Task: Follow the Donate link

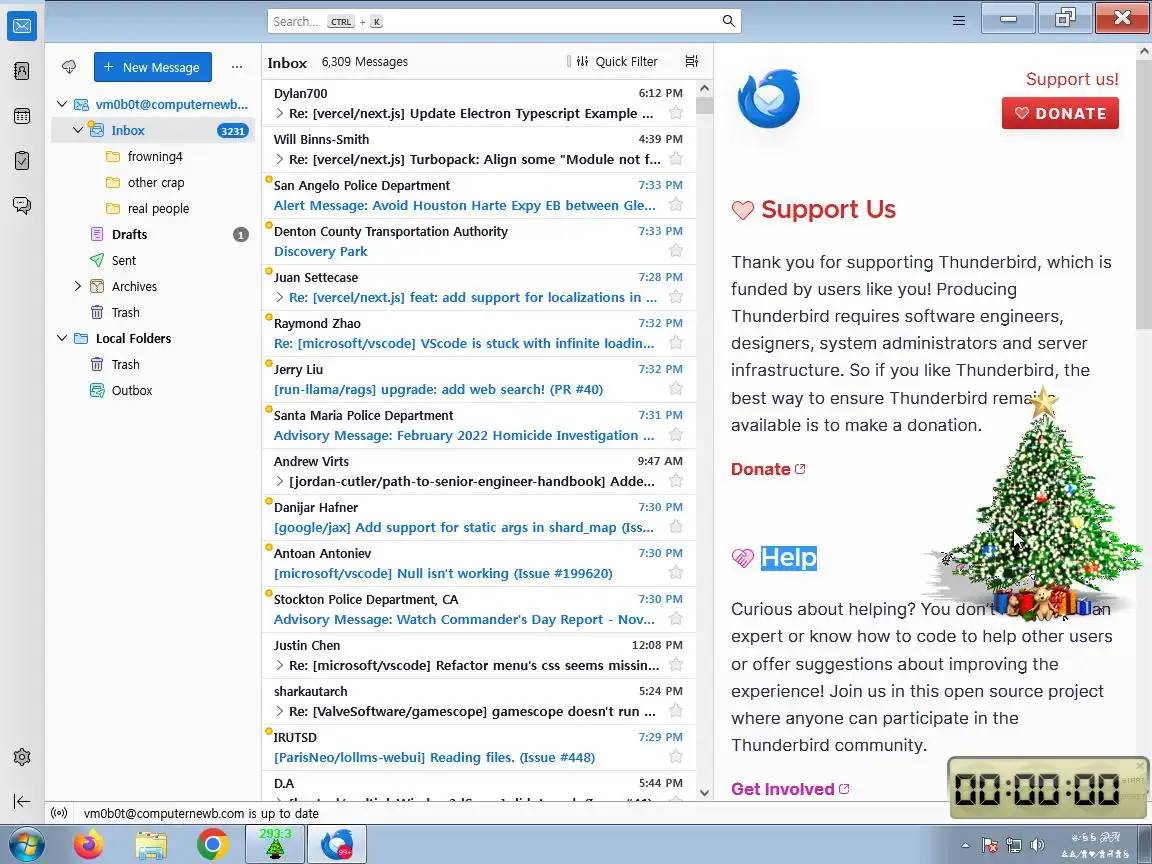Action: coord(768,469)
